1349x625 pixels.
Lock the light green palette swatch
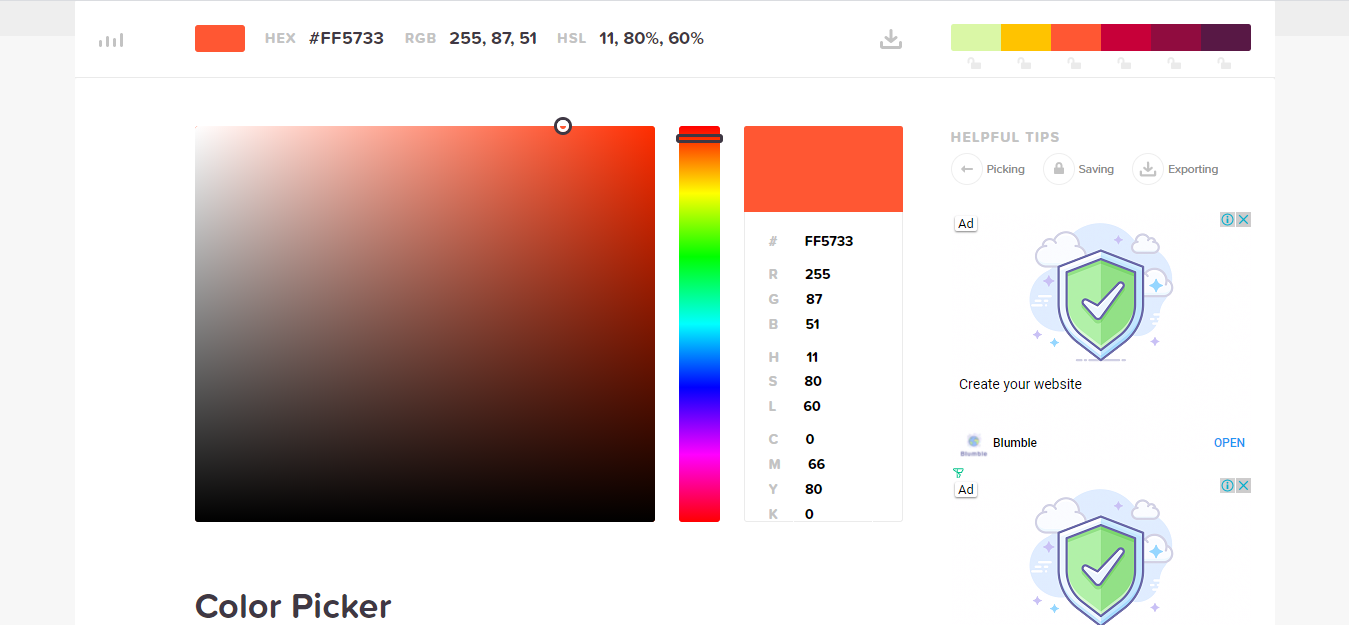pyautogui.click(x=973, y=62)
